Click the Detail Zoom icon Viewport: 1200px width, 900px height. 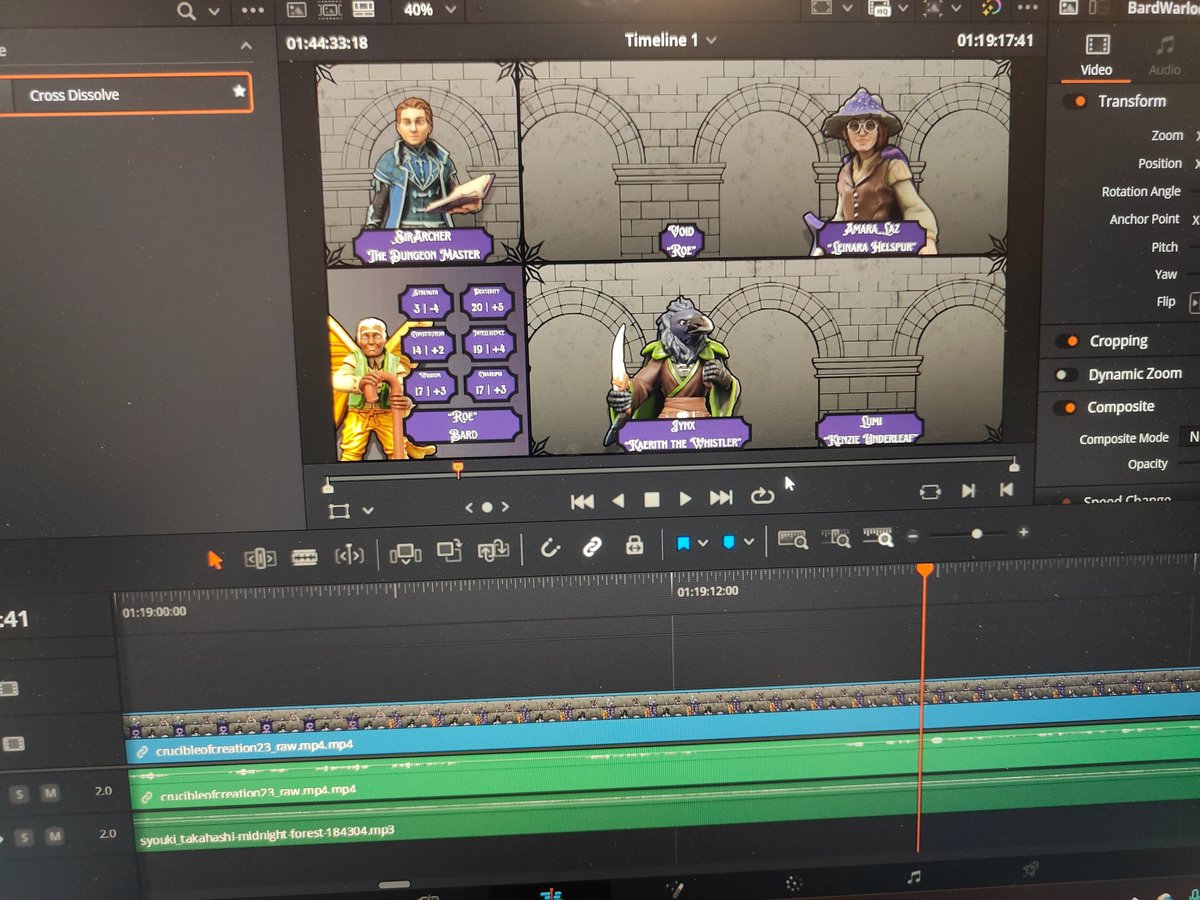click(x=836, y=539)
